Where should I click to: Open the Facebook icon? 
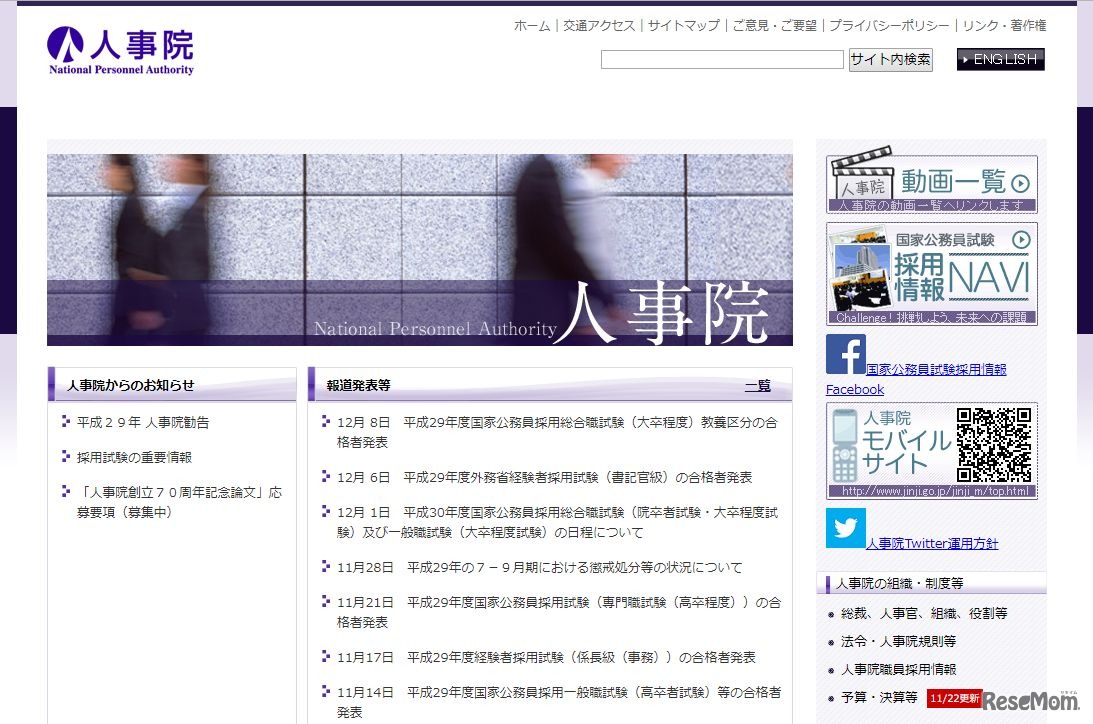click(x=845, y=355)
